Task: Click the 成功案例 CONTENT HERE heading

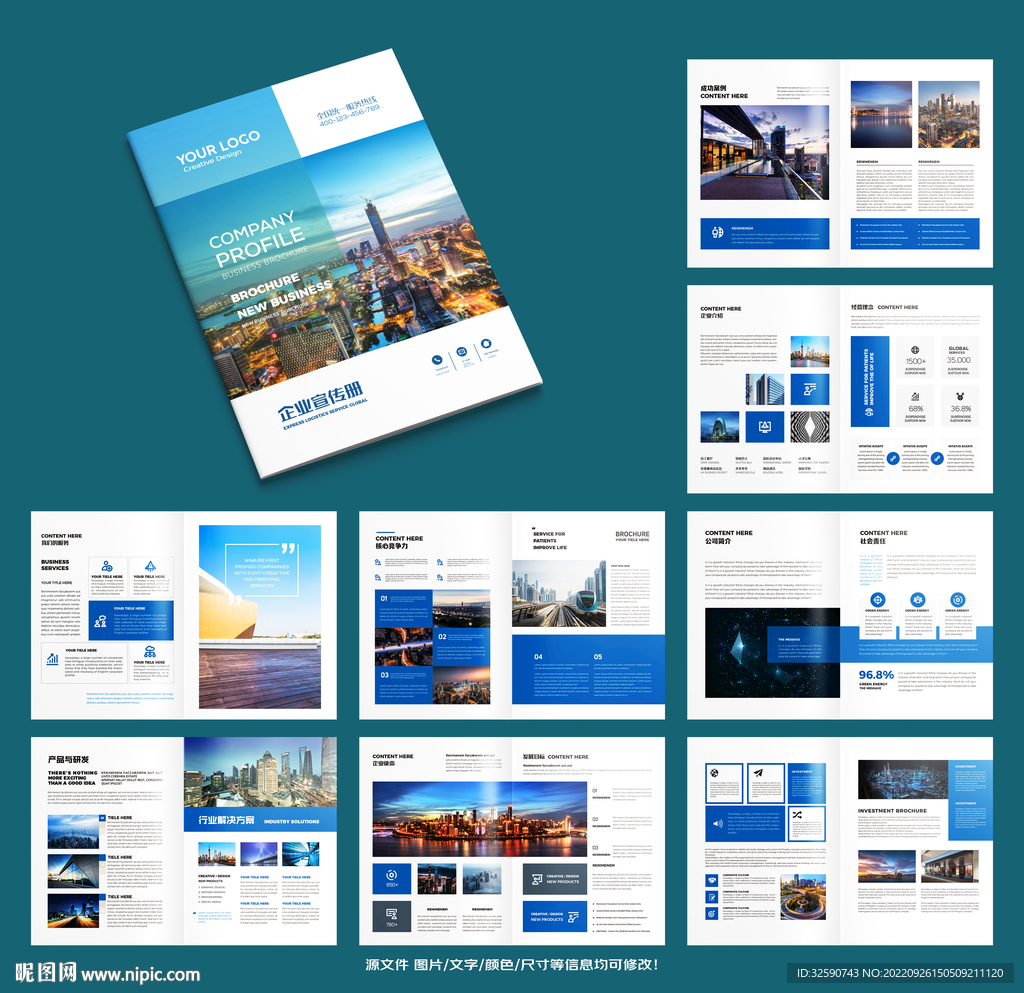Action: (x=724, y=92)
